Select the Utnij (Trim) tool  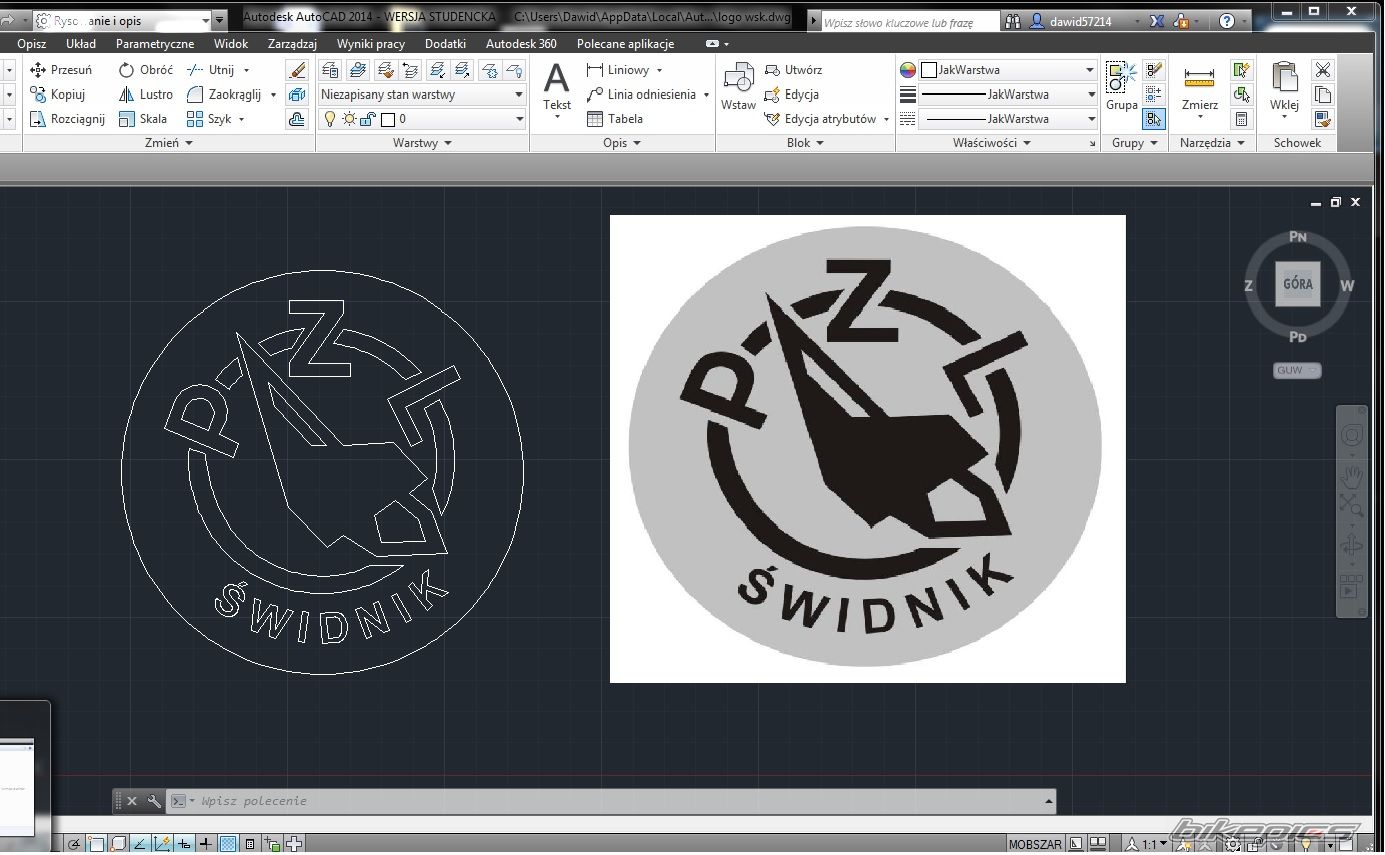pyautogui.click(x=210, y=70)
